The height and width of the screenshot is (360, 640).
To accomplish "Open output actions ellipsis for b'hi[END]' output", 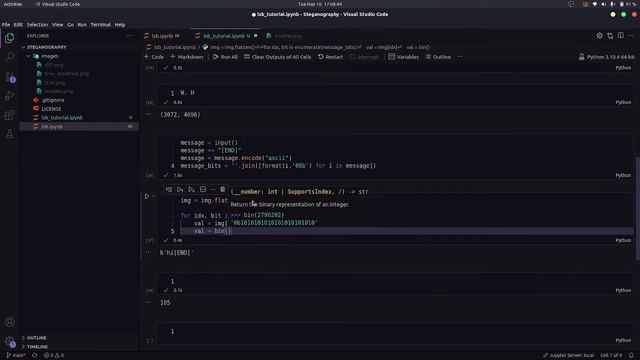I will (x=148, y=252).
